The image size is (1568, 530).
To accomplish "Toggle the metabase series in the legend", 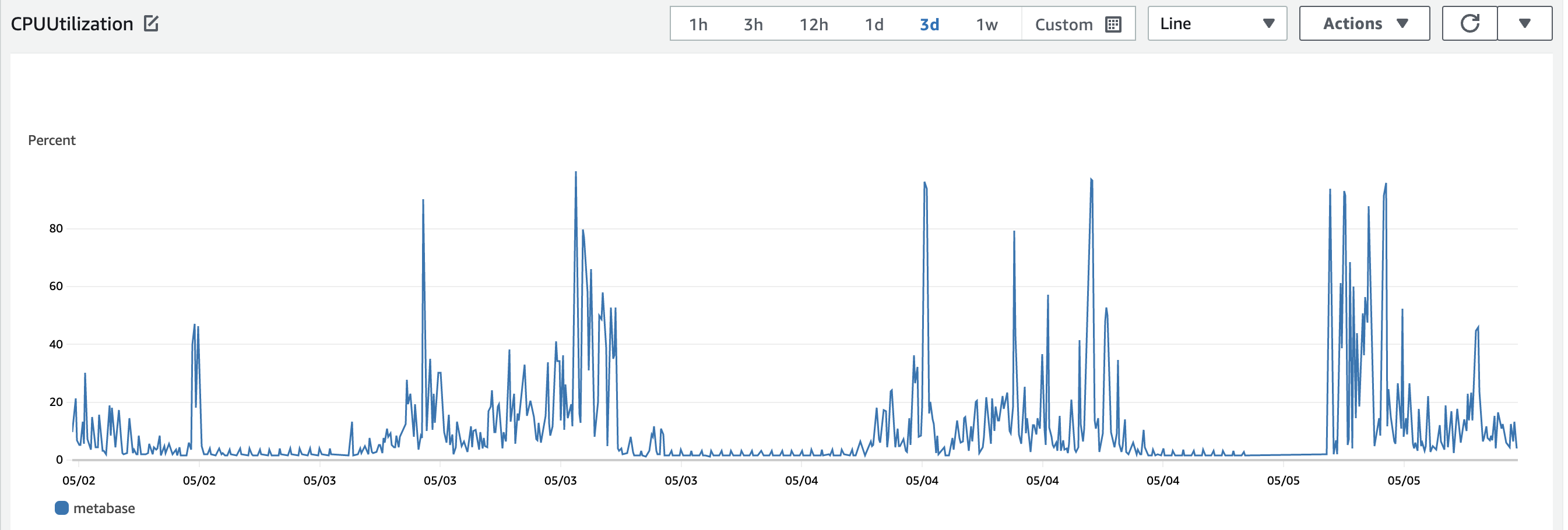I will [104, 507].
